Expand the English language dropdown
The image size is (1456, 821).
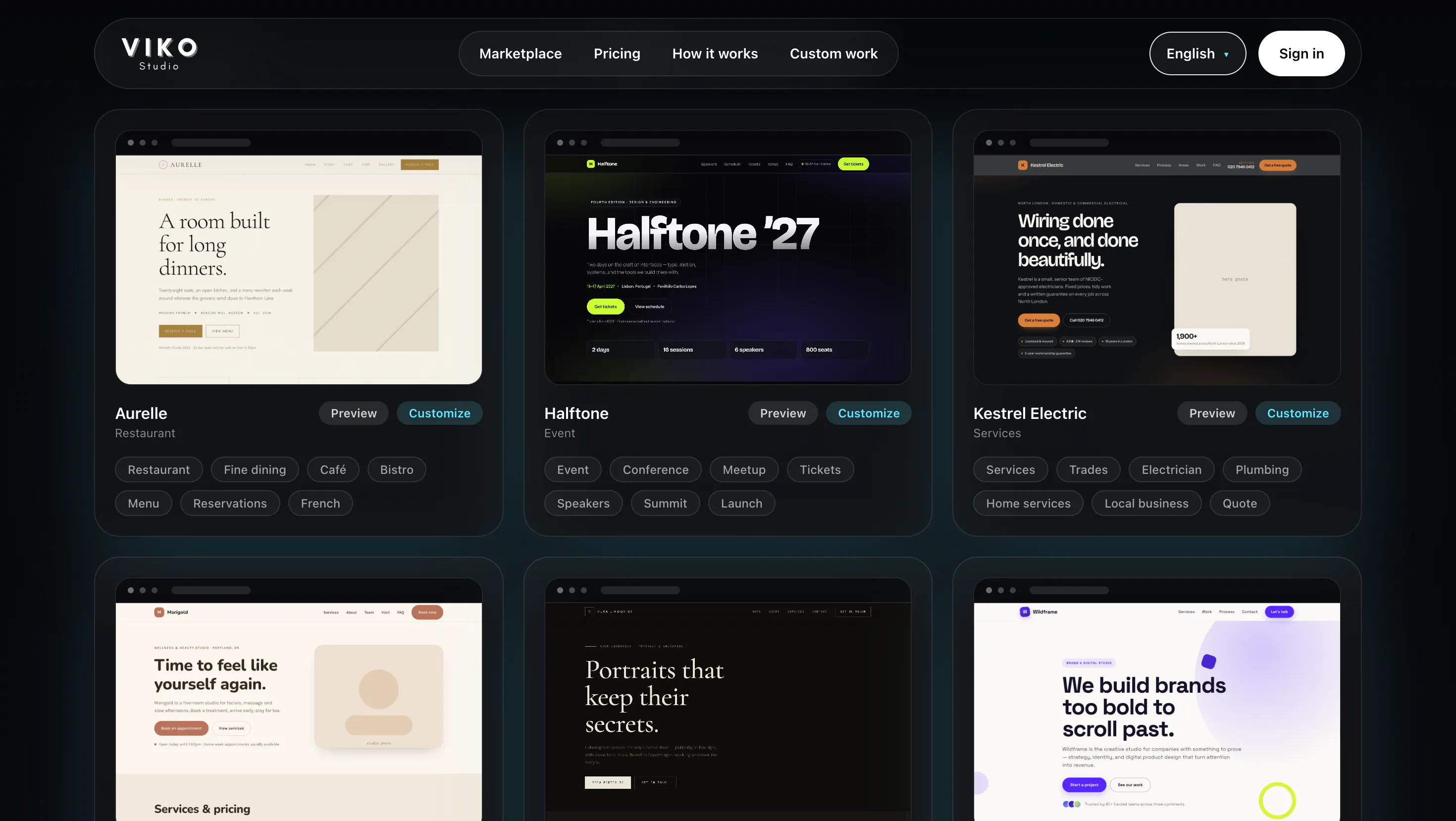(1197, 53)
